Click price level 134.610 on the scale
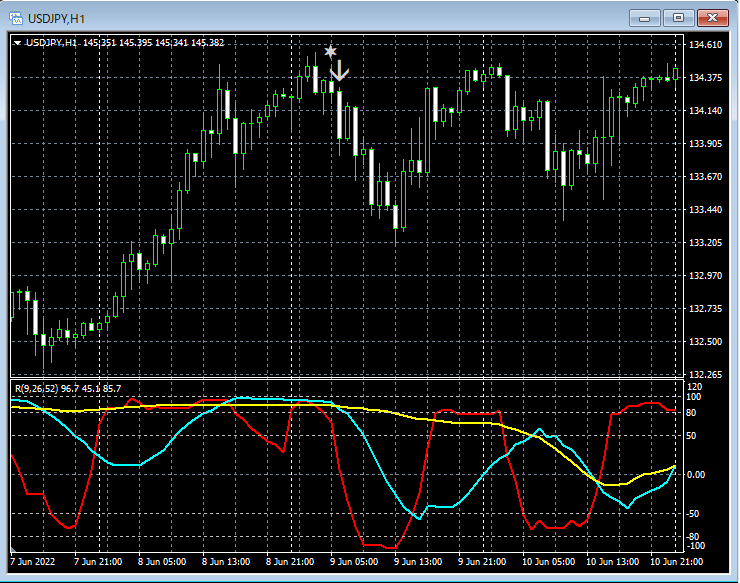The height and width of the screenshot is (583, 740). tap(706, 45)
